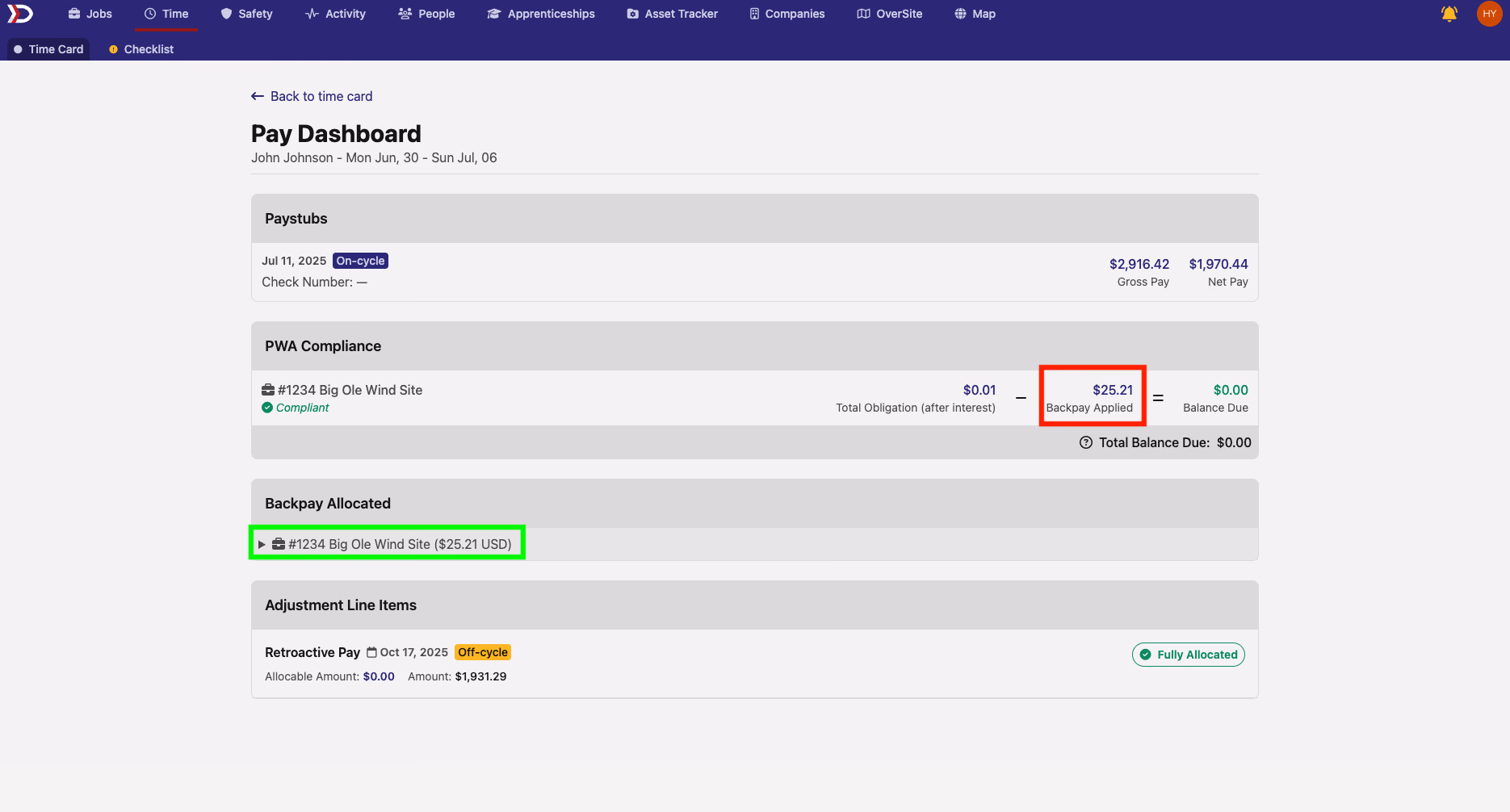Click the On-cycle badge on paystub
The image size is (1510, 812).
click(x=360, y=261)
